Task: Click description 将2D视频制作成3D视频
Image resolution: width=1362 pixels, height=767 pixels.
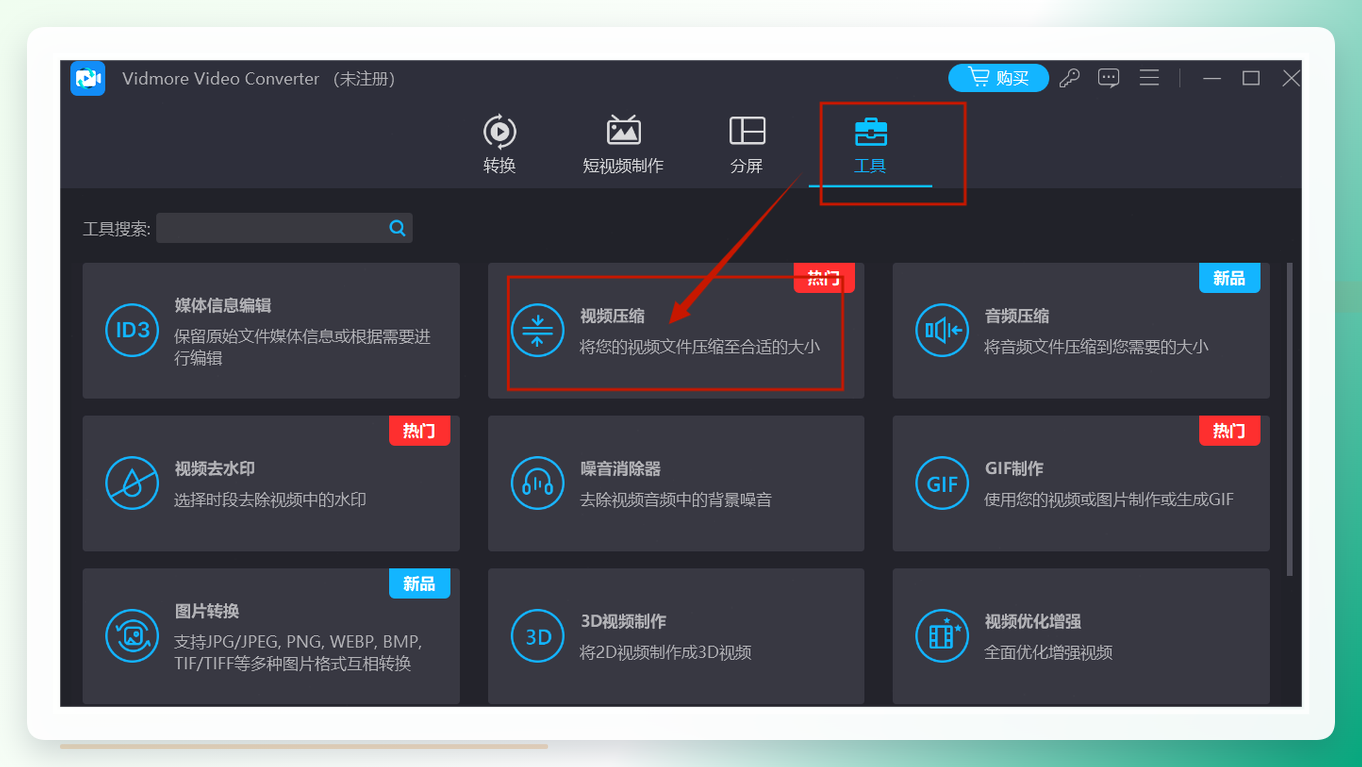Action: [x=665, y=653]
